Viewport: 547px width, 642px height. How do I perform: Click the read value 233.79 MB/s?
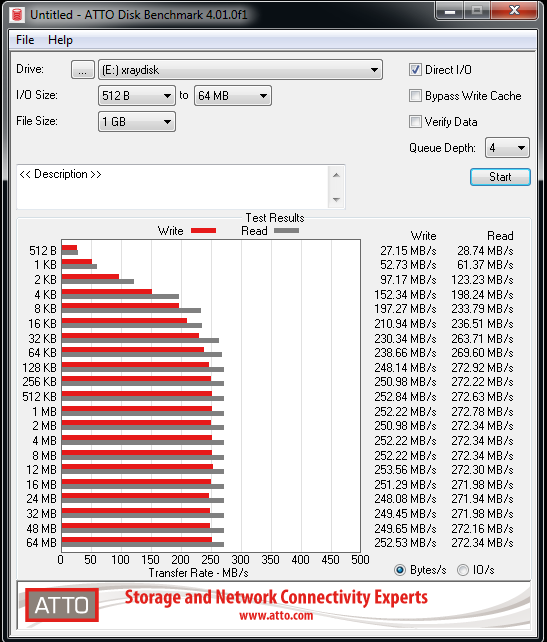point(482,309)
